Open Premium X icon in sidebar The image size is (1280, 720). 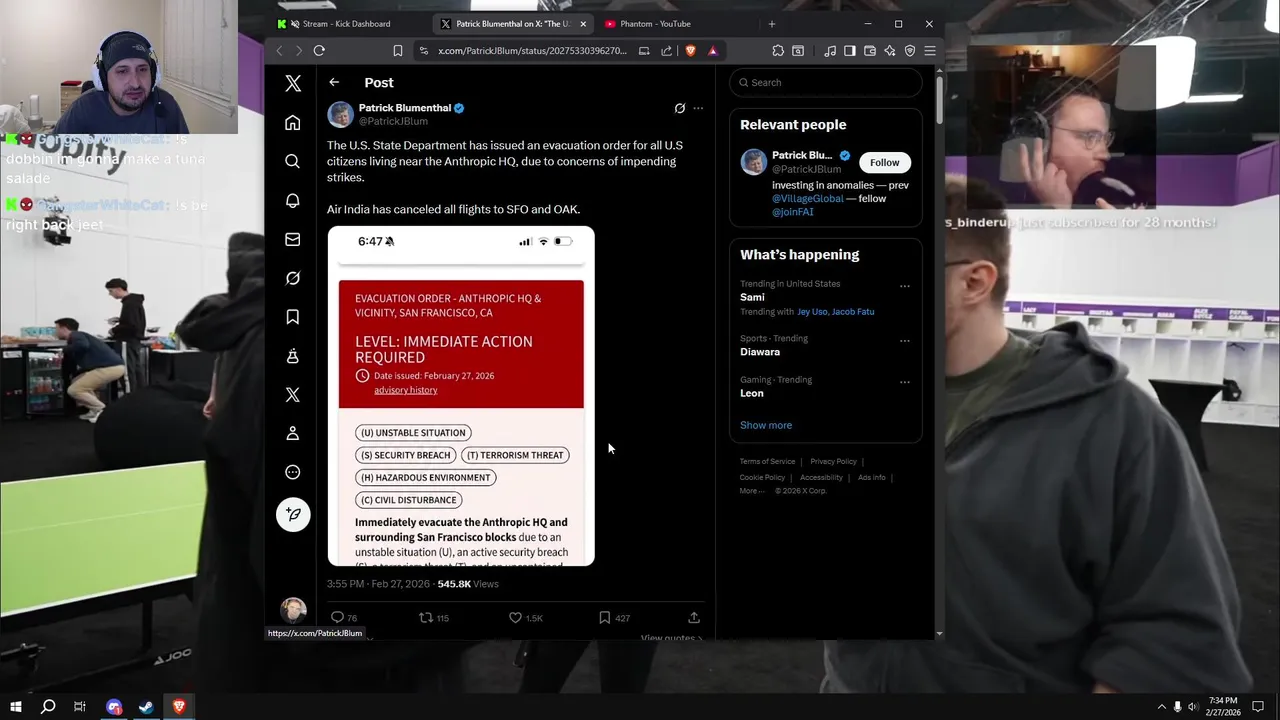292,395
